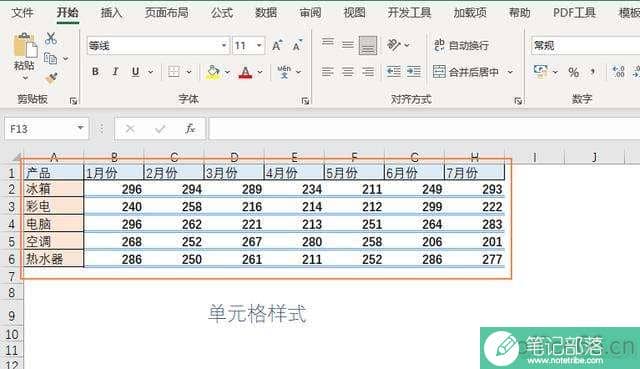Click the Cut scissors icon
Screen dimensions: 640x369
click(x=51, y=39)
